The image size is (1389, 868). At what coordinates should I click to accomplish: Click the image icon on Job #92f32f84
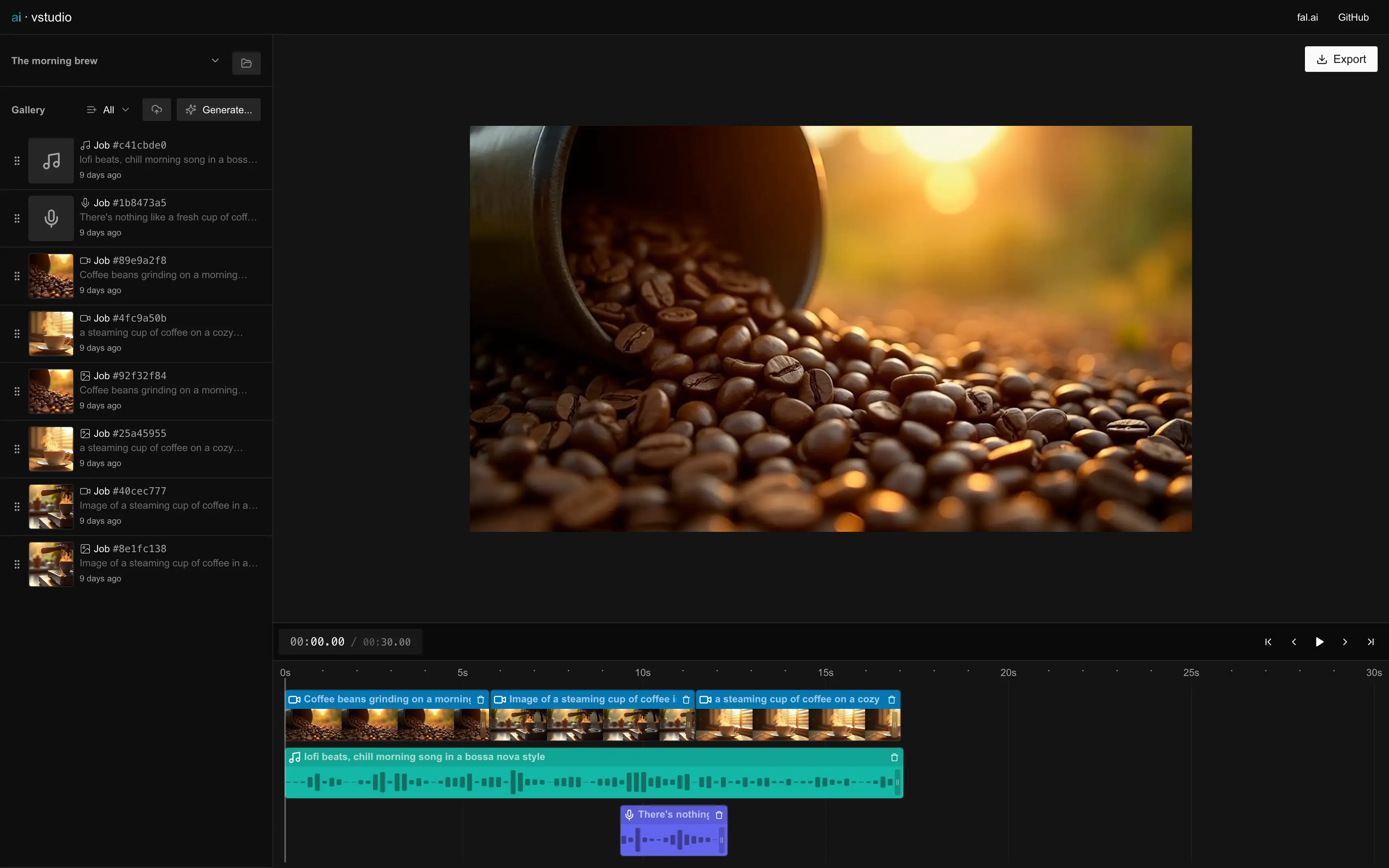tap(85, 376)
